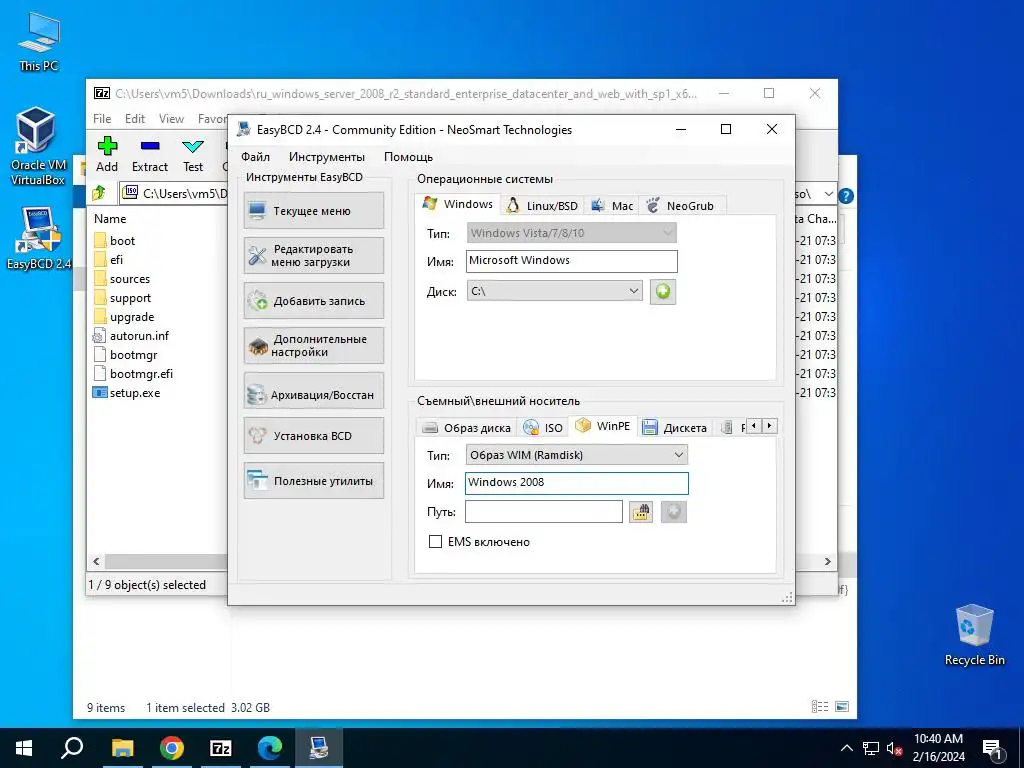Viewport: 1024px width, 768px height.
Task: Click the up-folder icon in 7-Zip
Action: tap(99, 193)
